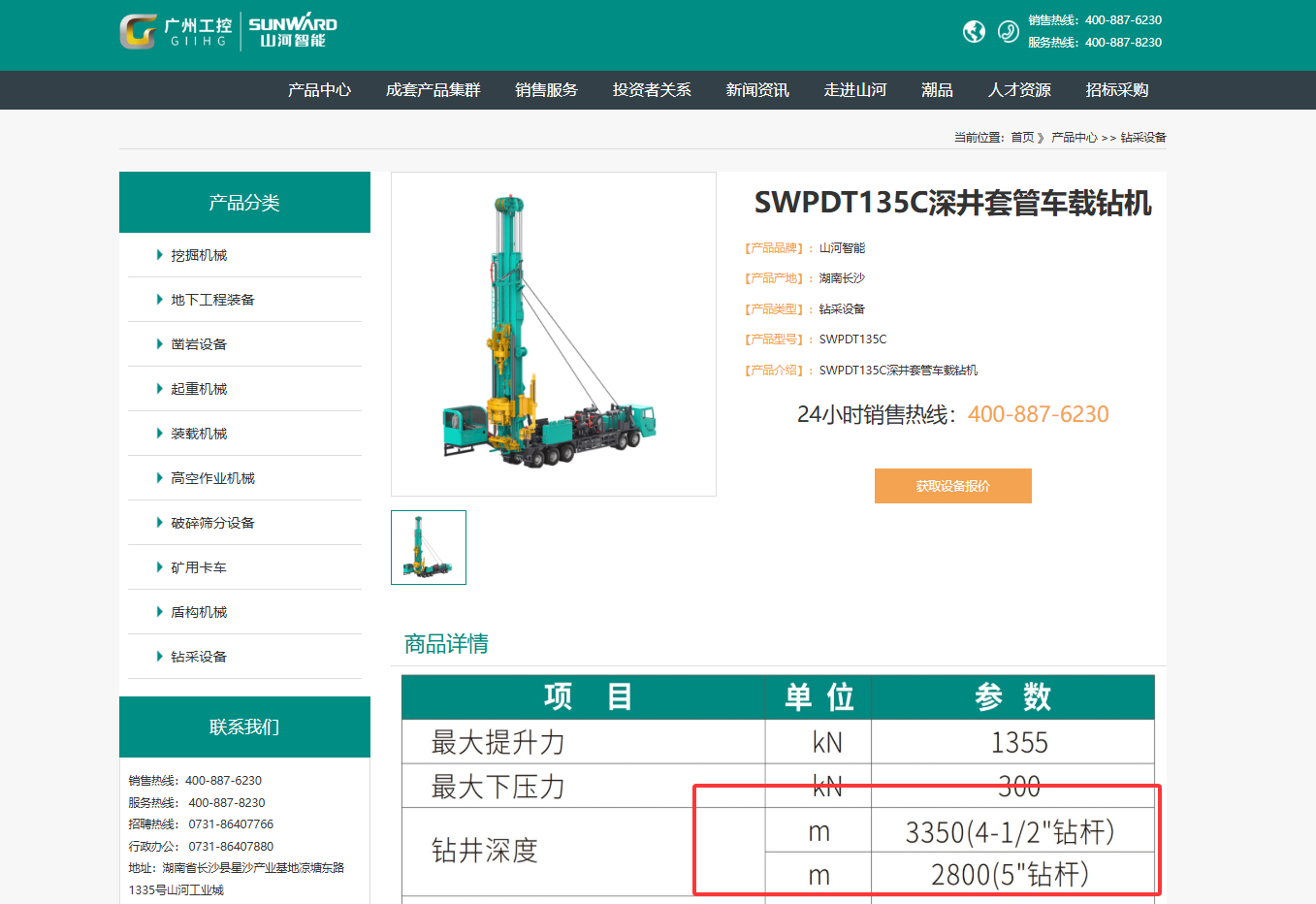
Task: Expand arrow beside 高空作业机械
Action: (159, 478)
